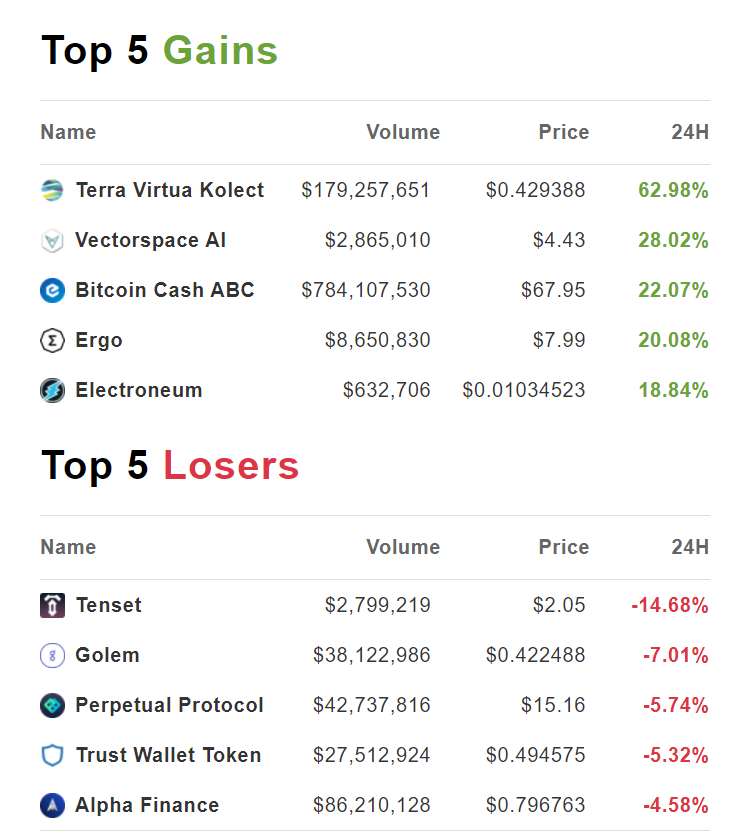Sort Top 5 Losers by Name header

(68, 548)
